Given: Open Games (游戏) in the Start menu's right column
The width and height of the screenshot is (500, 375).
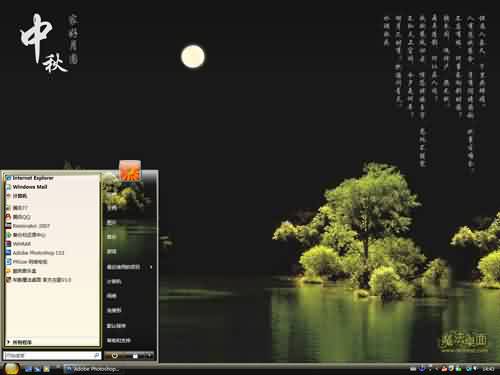Looking at the screenshot, I should pos(112,252).
